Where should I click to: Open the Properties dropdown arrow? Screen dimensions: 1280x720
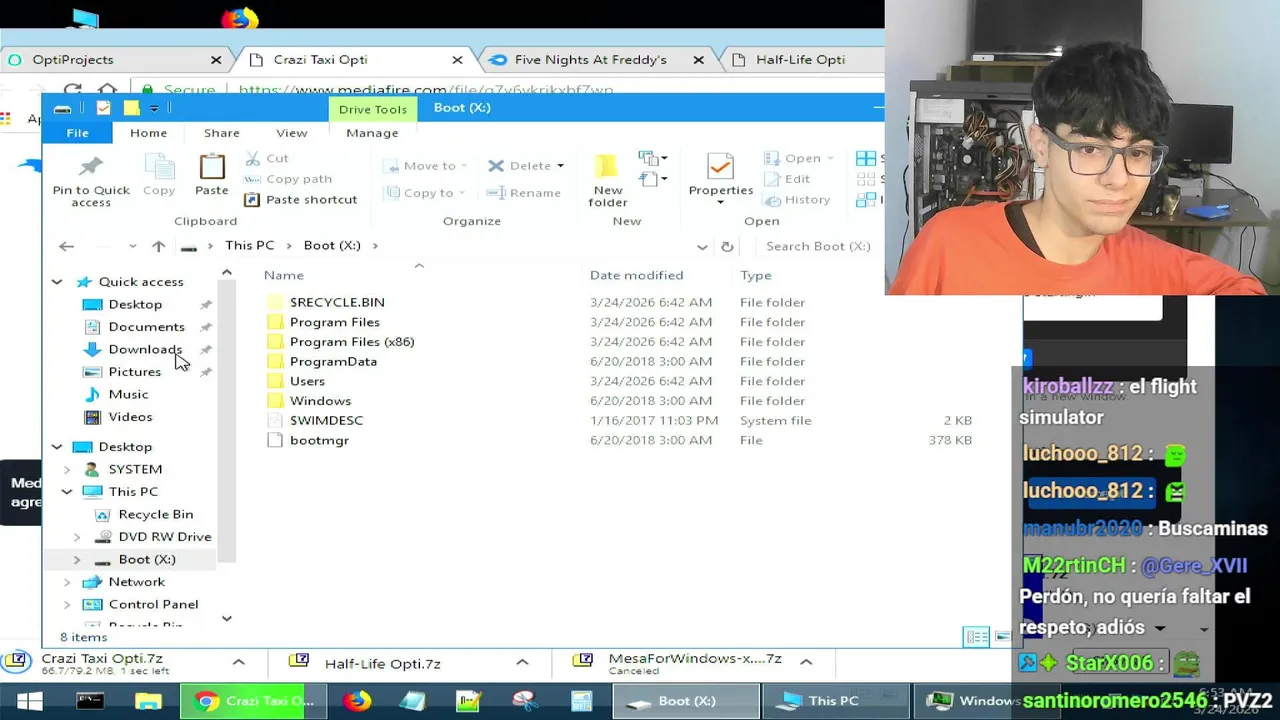720,203
